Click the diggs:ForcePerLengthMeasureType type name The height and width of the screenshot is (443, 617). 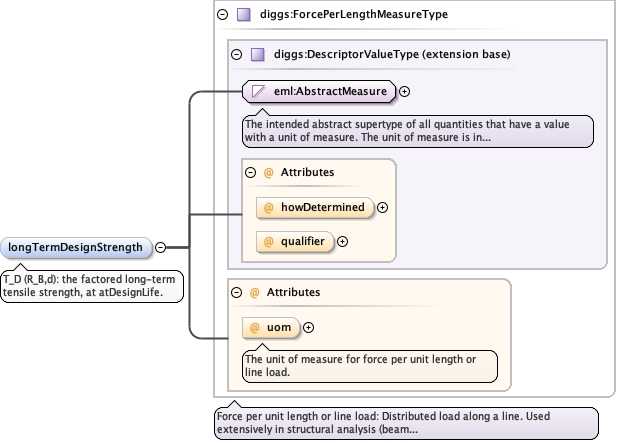tap(354, 15)
